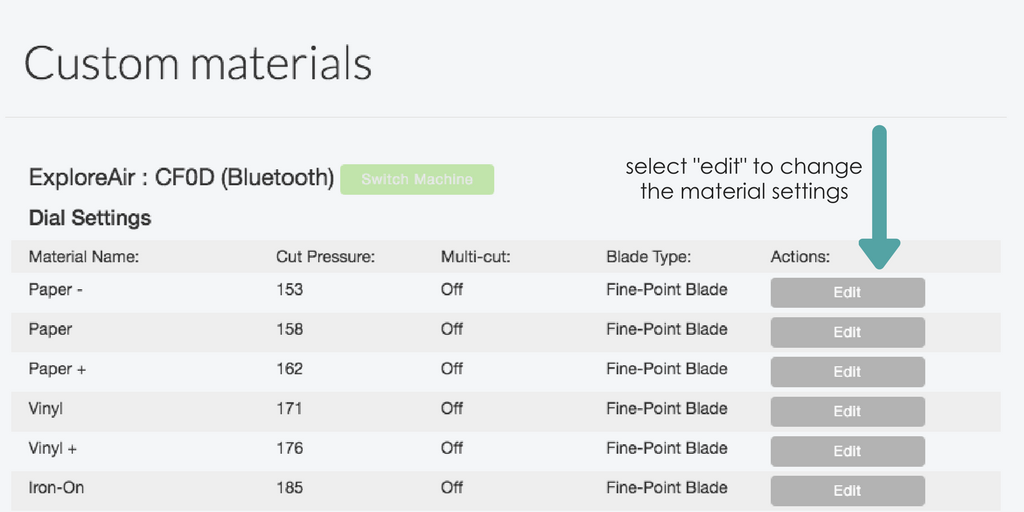The image size is (1024, 512).
Task: Click the Switch Machine button
Action: (417, 179)
